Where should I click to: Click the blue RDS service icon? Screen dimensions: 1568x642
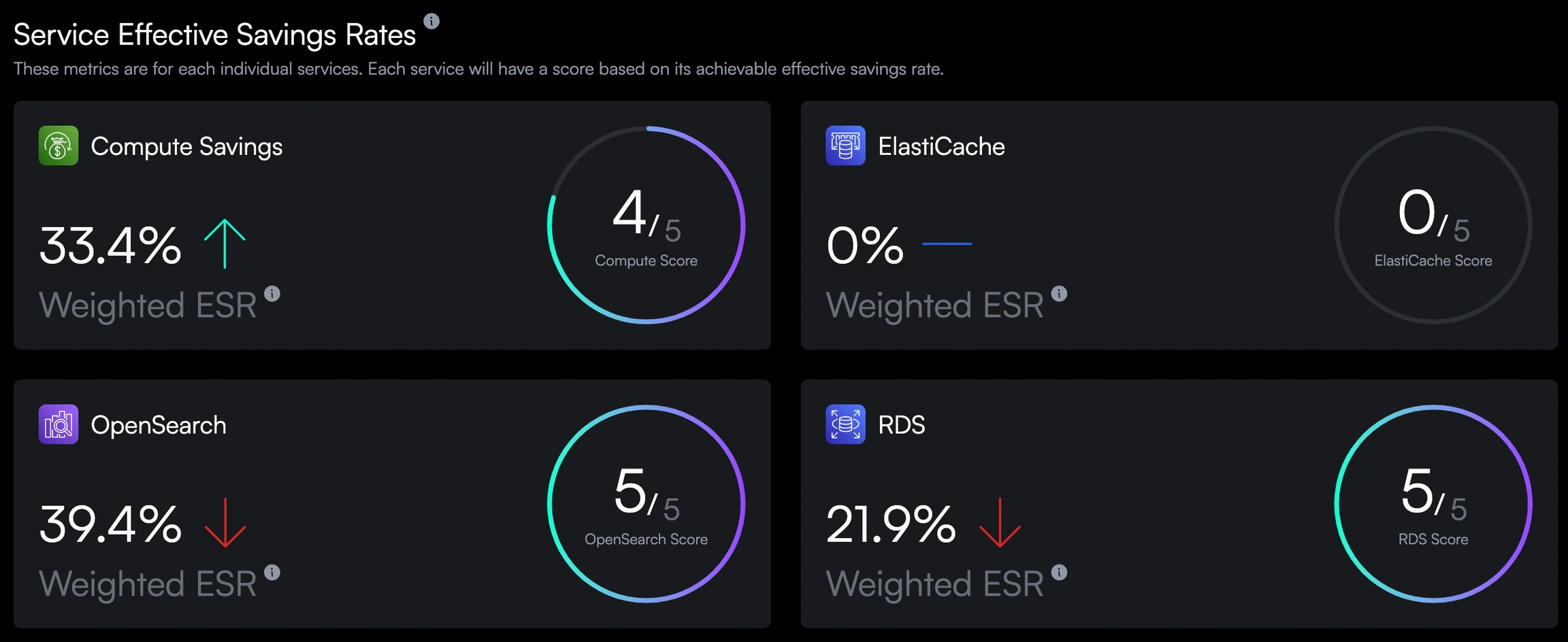click(x=845, y=424)
